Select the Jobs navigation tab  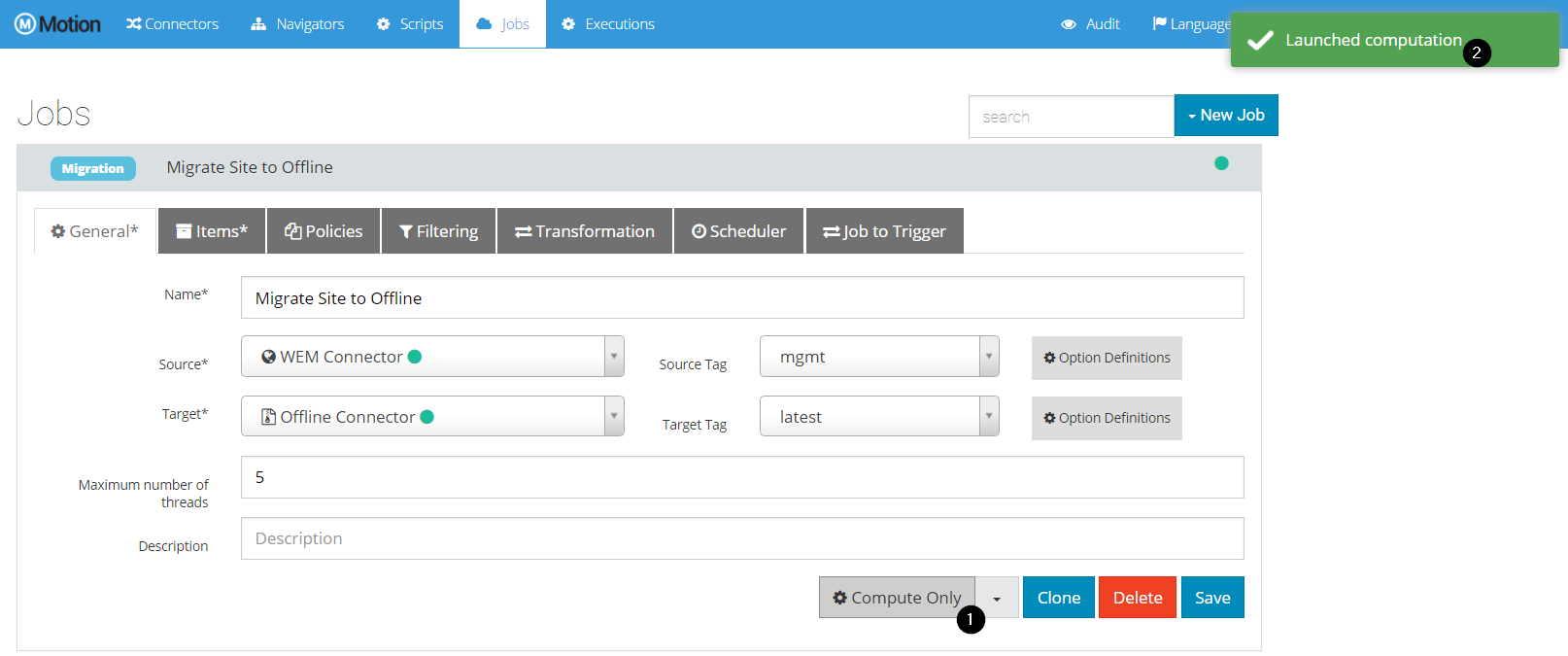point(502,24)
